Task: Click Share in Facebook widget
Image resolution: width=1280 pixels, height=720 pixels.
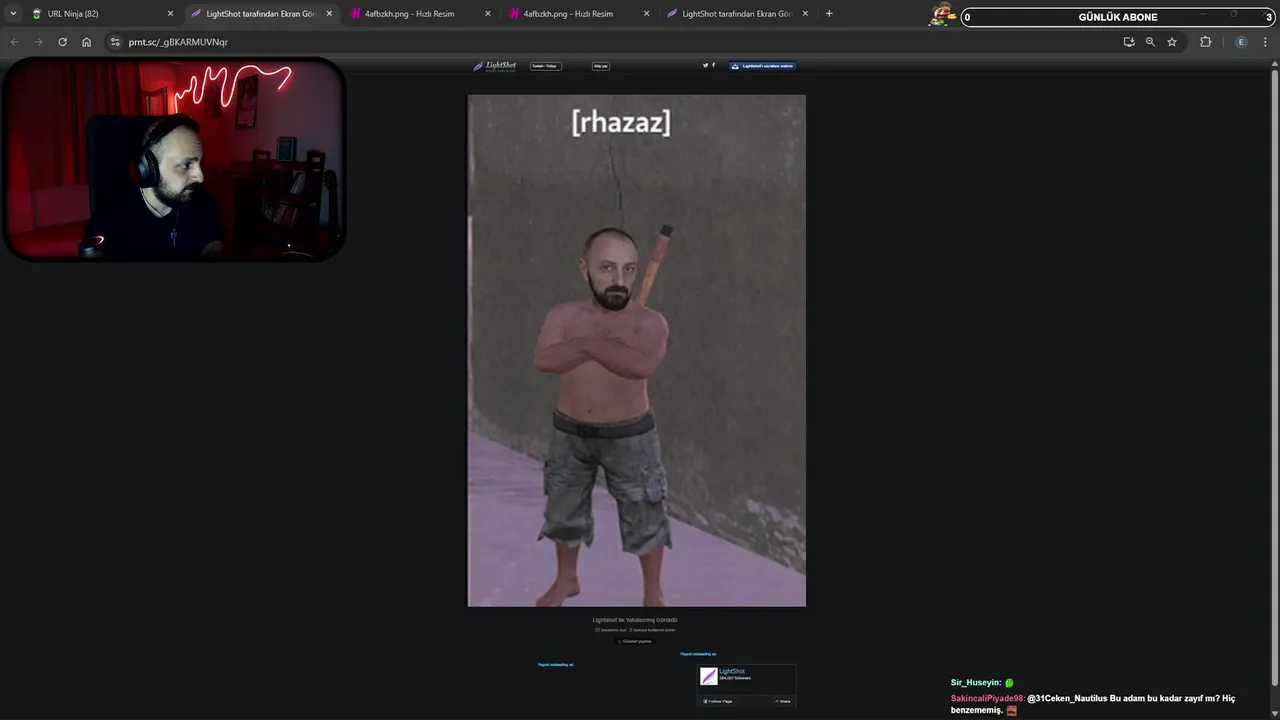Action: pyautogui.click(x=783, y=701)
